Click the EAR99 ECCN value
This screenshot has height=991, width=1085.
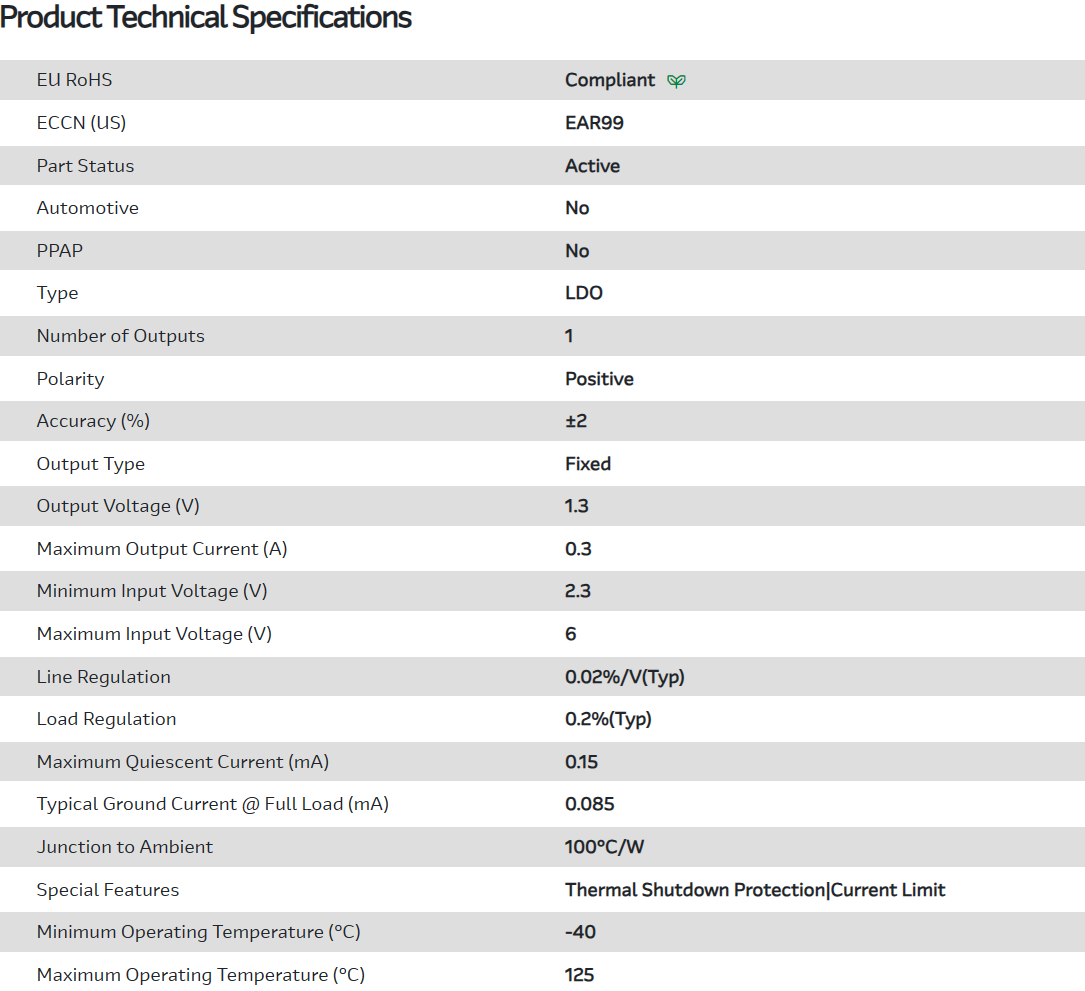pyautogui.click(x=594, y=123)
